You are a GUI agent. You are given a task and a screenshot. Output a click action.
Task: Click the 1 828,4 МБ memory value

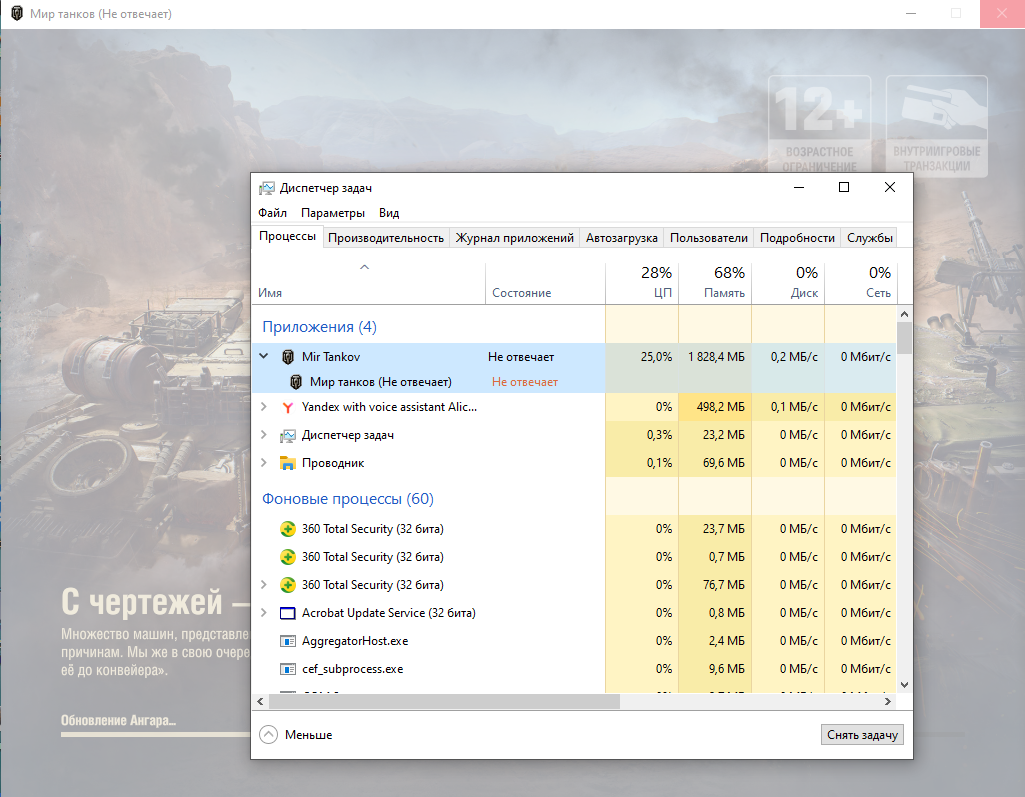coord(716,357)
